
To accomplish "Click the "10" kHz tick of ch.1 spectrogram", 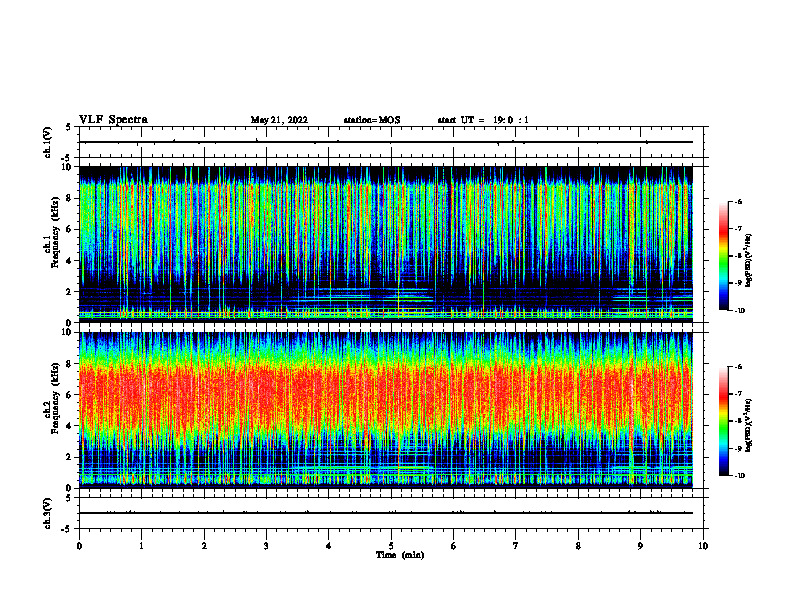I will [x=67, y=167].
